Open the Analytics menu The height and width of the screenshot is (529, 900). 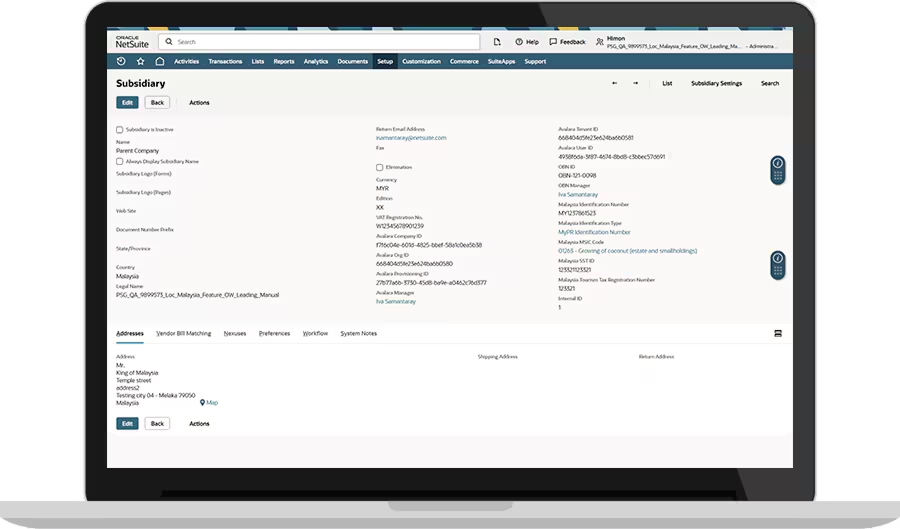tap(316, 61)
